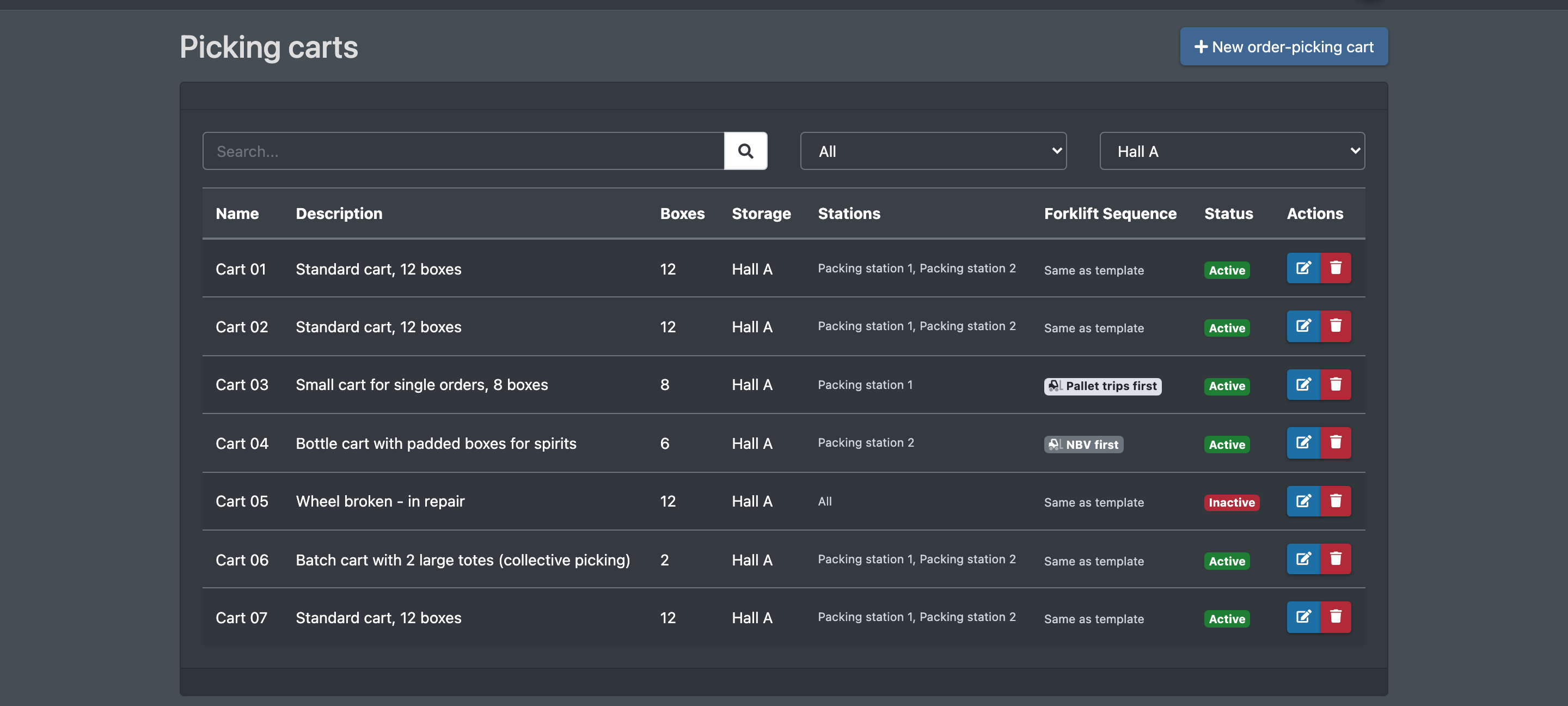Click the 'NBV first' sequence badge
The height and width of the screenshot is (706, 1568).
click(1083, 445)
